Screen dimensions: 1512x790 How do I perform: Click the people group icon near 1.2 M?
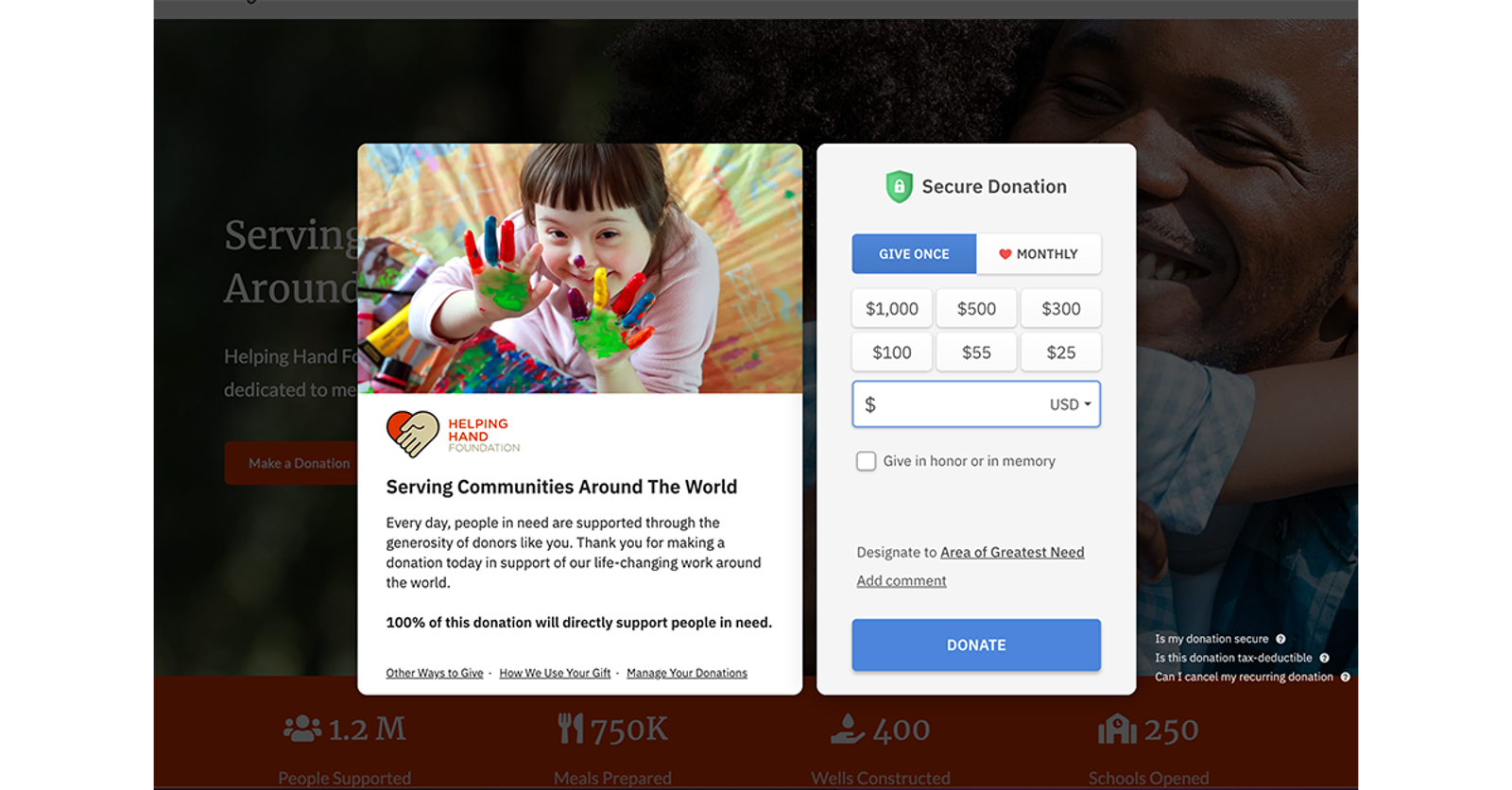[302, 729]
